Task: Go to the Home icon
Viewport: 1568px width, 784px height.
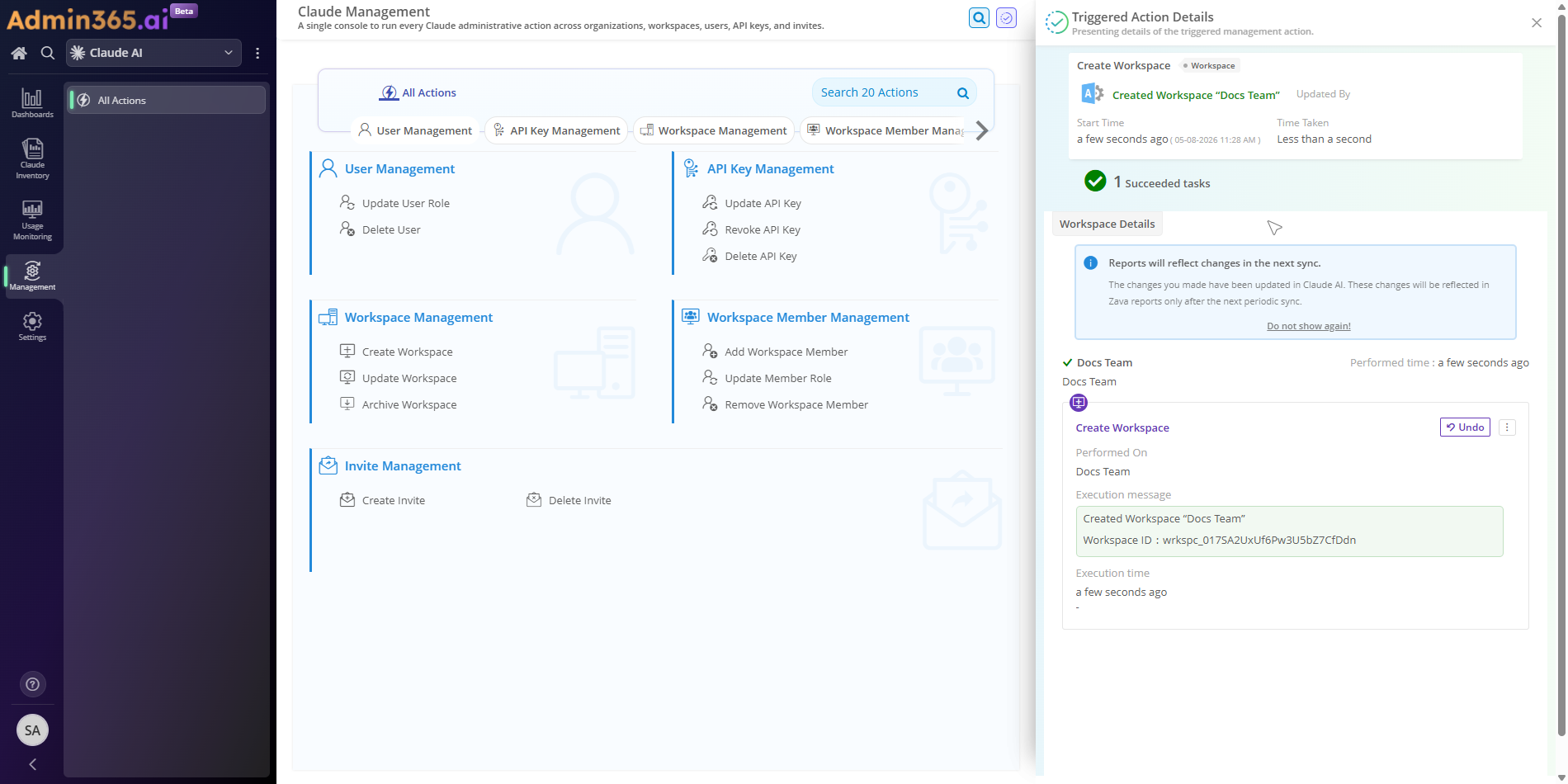Action: click(19, 53)
